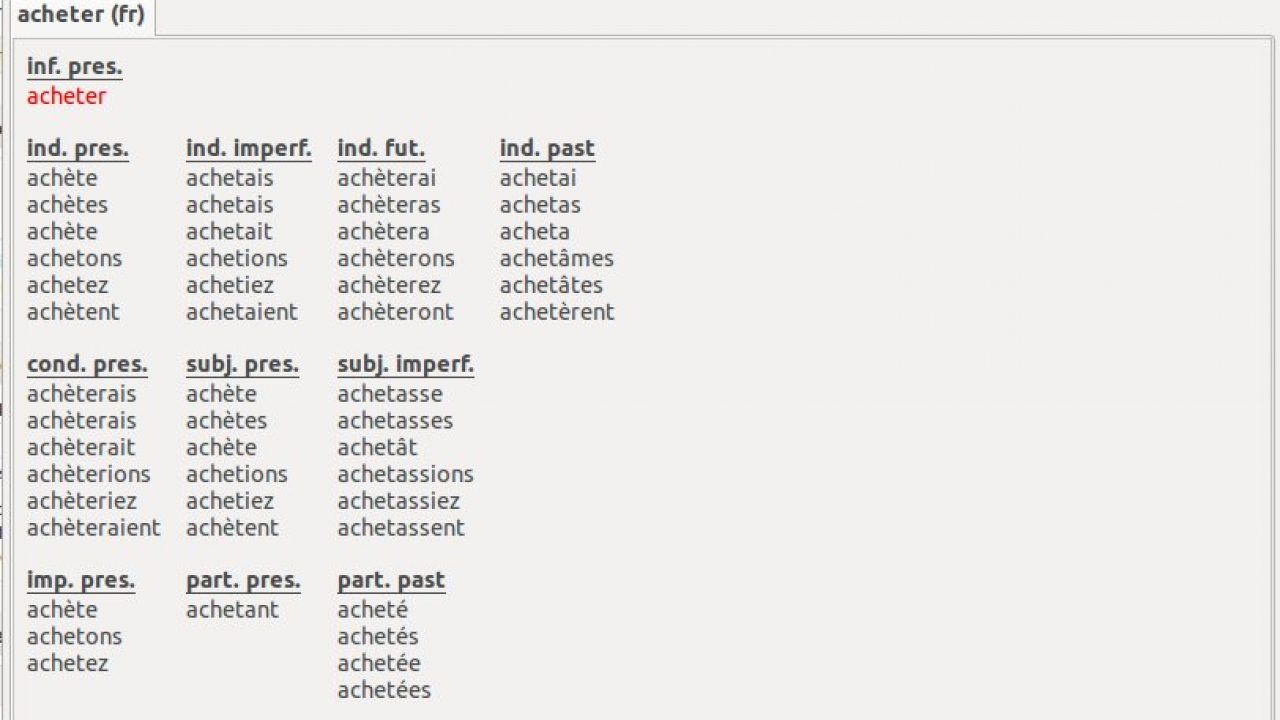Select the acheter (fr) tab

click(81, 15)
